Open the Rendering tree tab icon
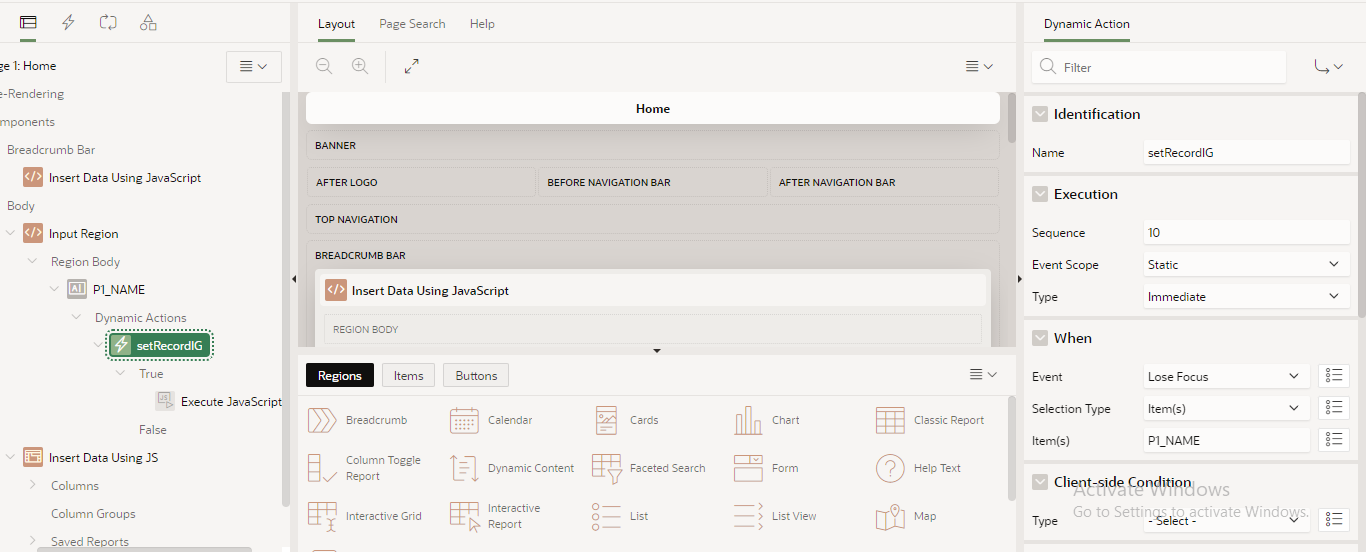 [x=28, y=22]
